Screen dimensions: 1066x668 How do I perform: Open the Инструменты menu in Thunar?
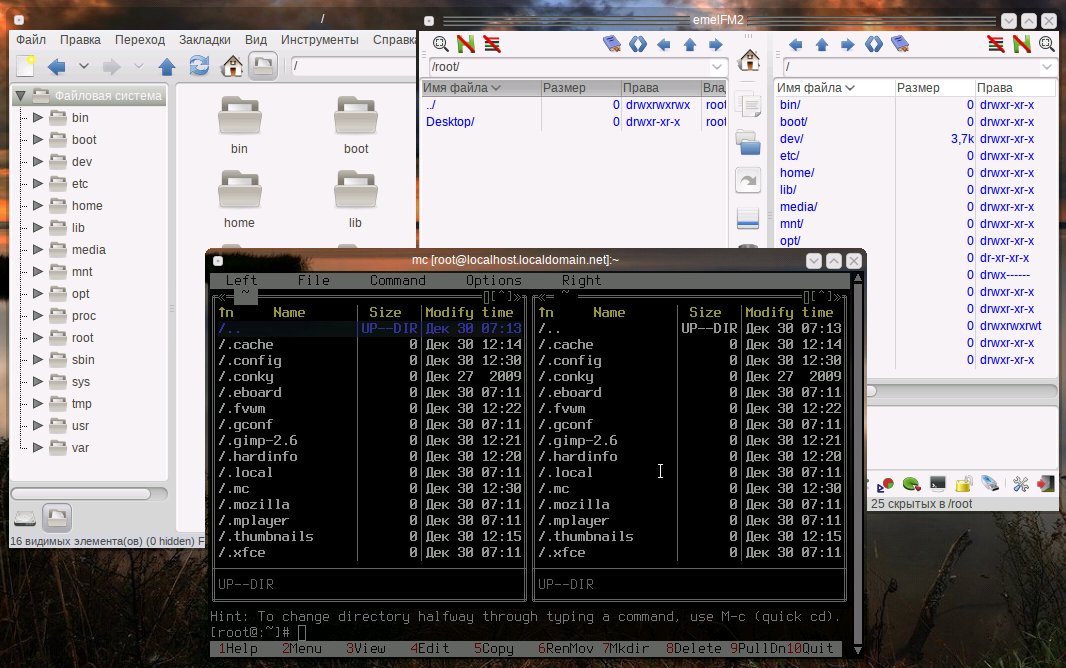[320, 39]
